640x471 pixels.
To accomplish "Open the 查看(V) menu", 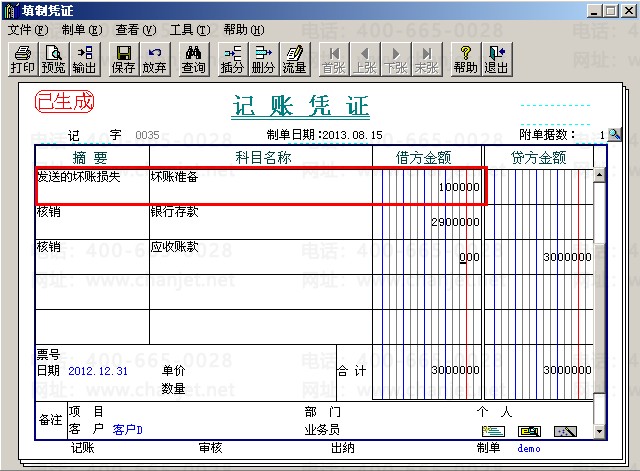I will point(136,30).
